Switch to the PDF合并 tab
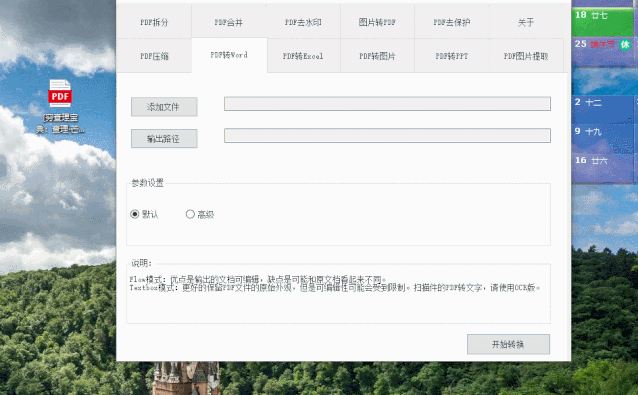This screenshot has width=638, height=395. click(x=229, y=22)
